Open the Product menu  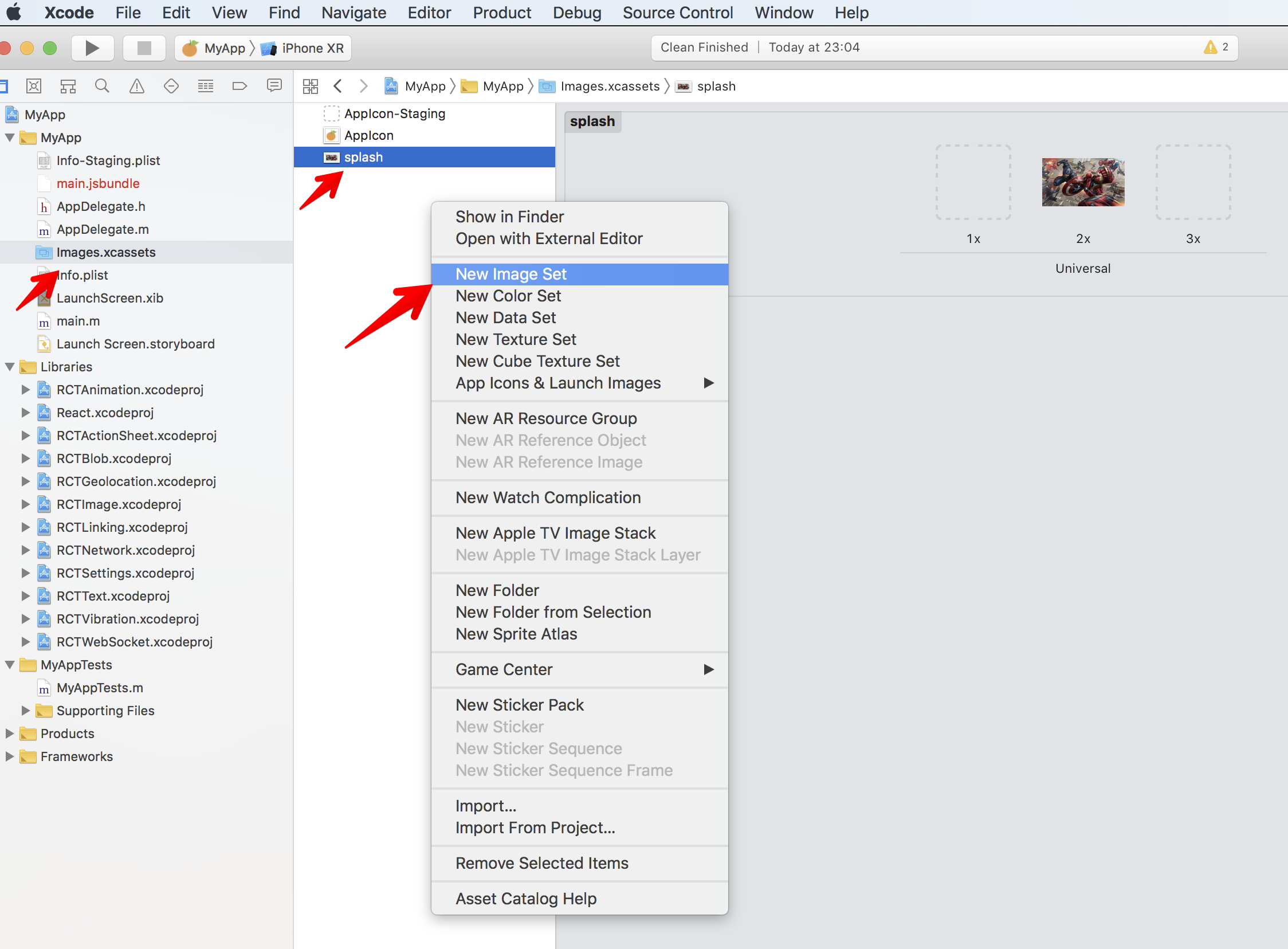(501, 13)
